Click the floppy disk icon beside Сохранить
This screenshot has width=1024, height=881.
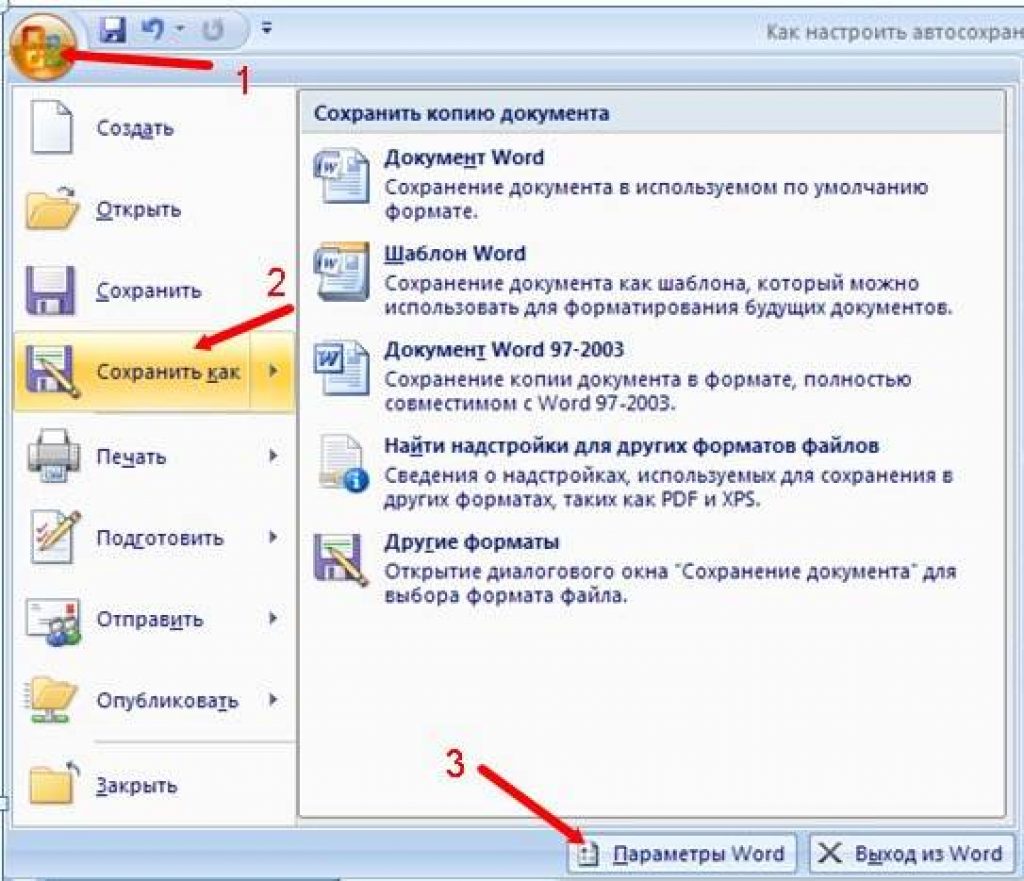click(50, 291)
